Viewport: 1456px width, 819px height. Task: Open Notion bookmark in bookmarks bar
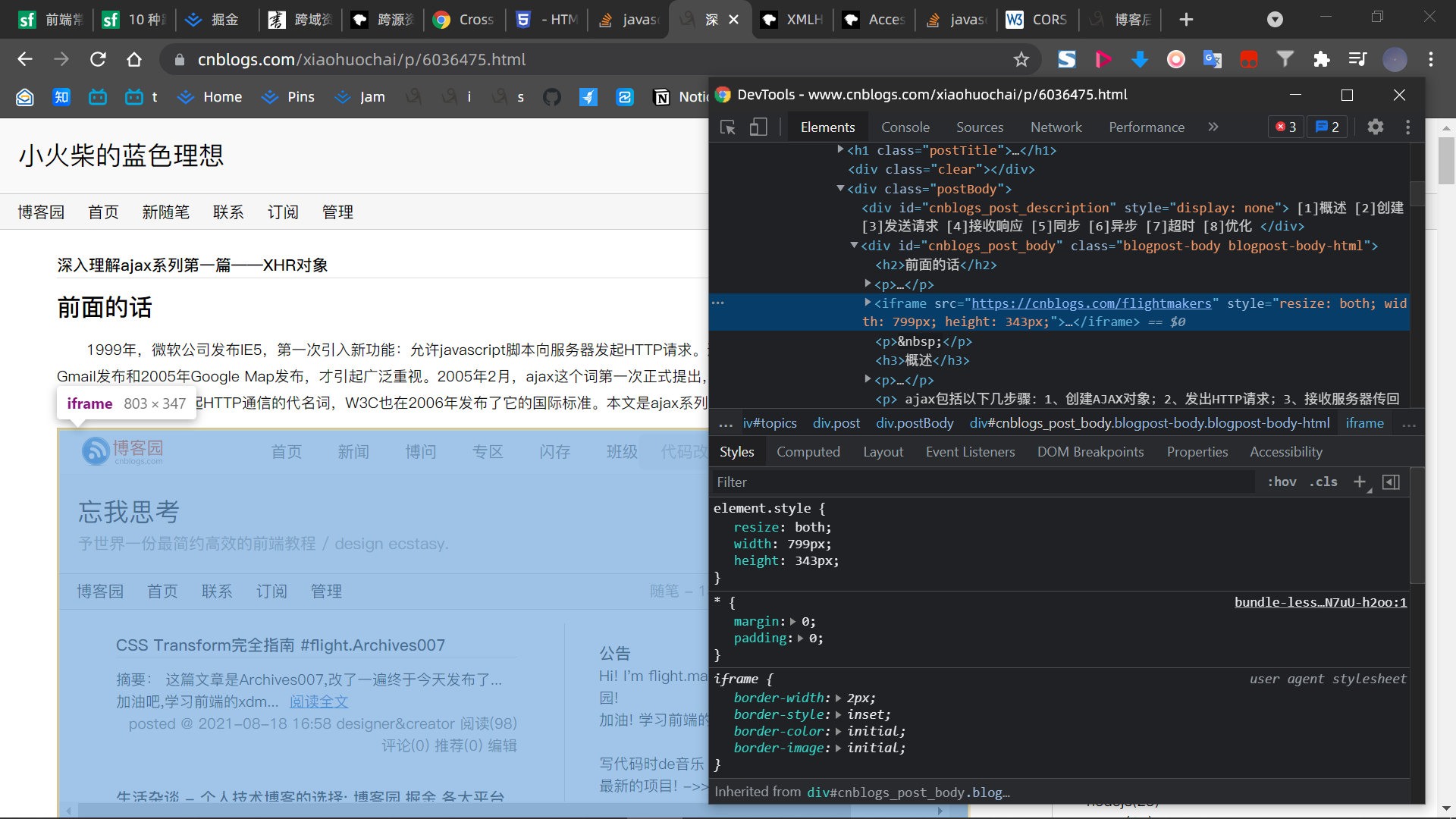680,97
